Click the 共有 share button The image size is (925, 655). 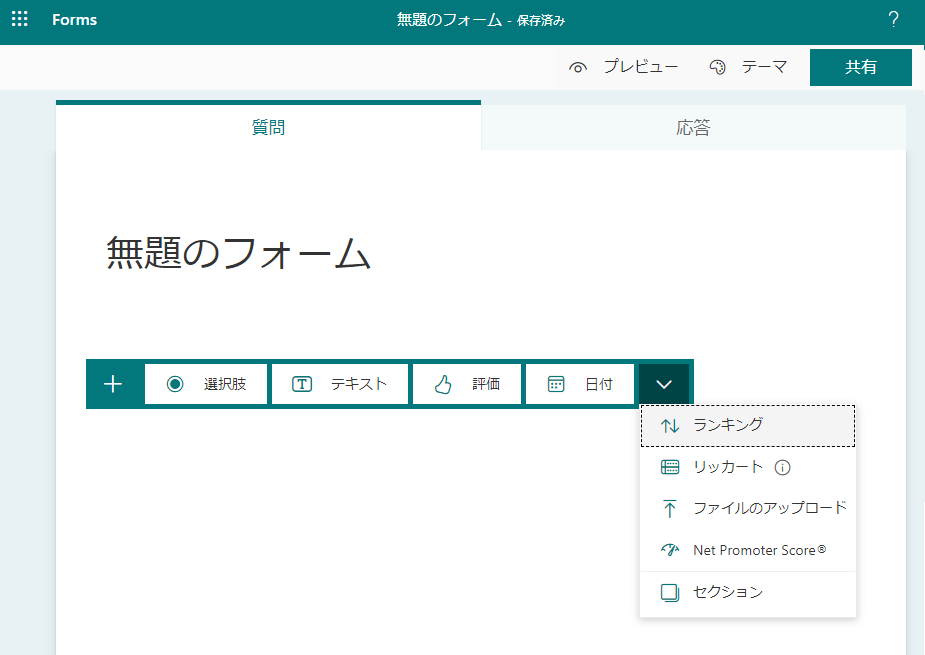861,67
